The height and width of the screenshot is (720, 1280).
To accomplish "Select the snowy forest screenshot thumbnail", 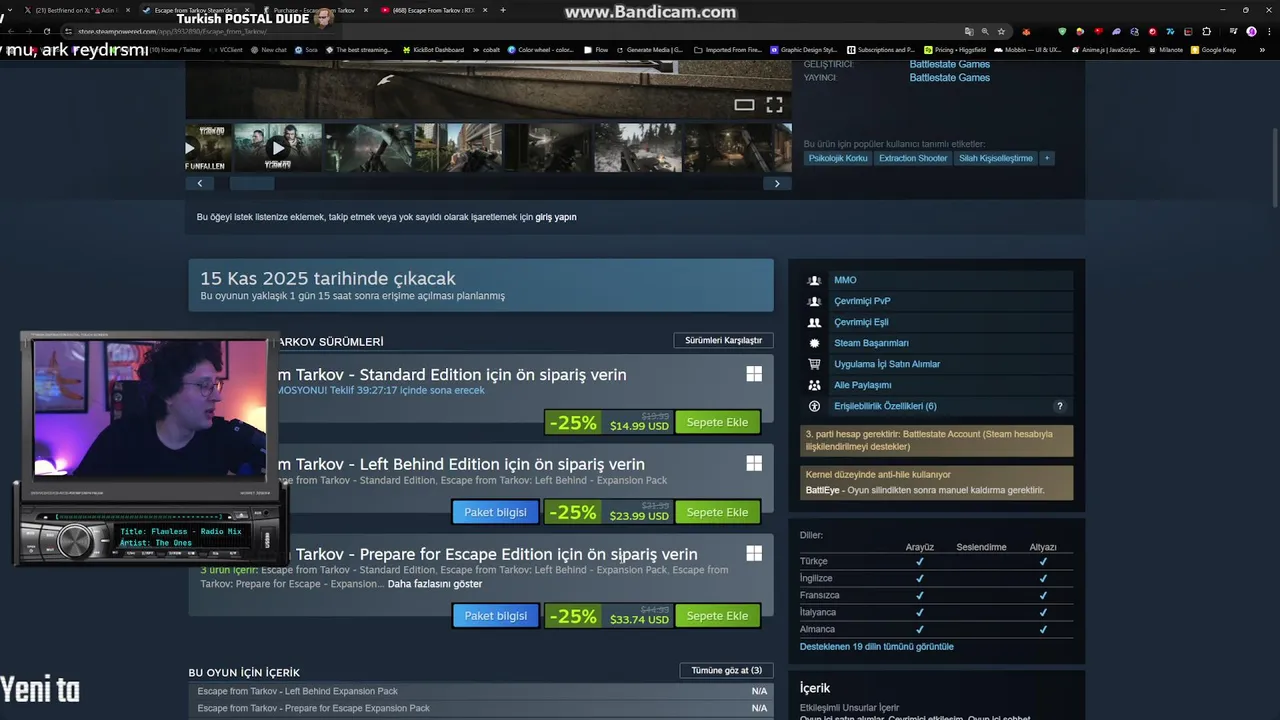I will tap(638, 148).
